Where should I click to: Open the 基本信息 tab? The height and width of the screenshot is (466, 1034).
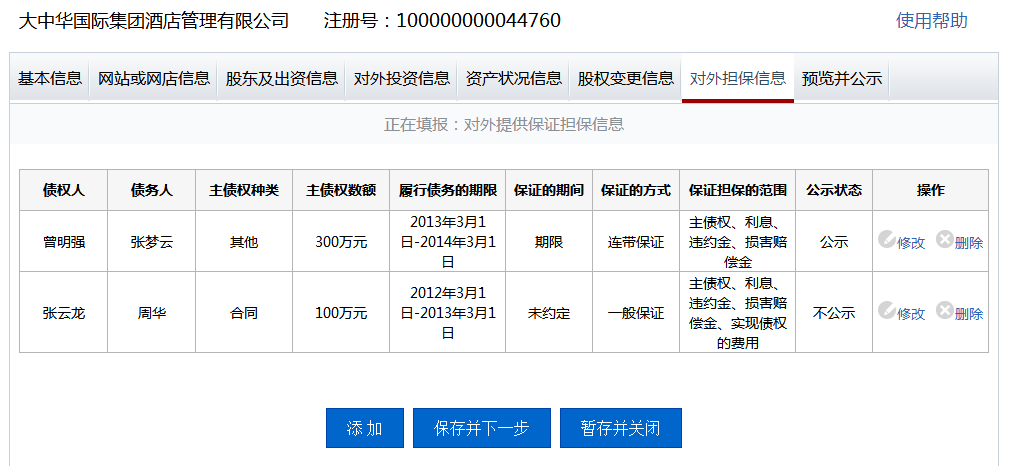(x=50, y=79)
